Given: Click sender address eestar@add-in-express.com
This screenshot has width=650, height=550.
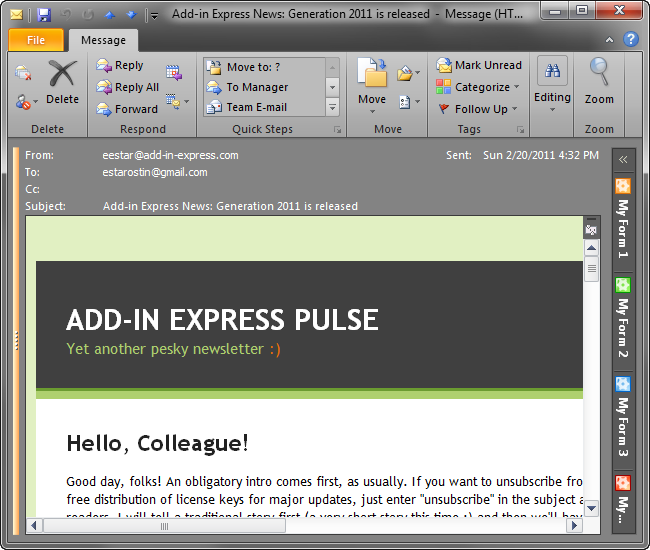Looking at the screenshot, I should coord(170,155).
